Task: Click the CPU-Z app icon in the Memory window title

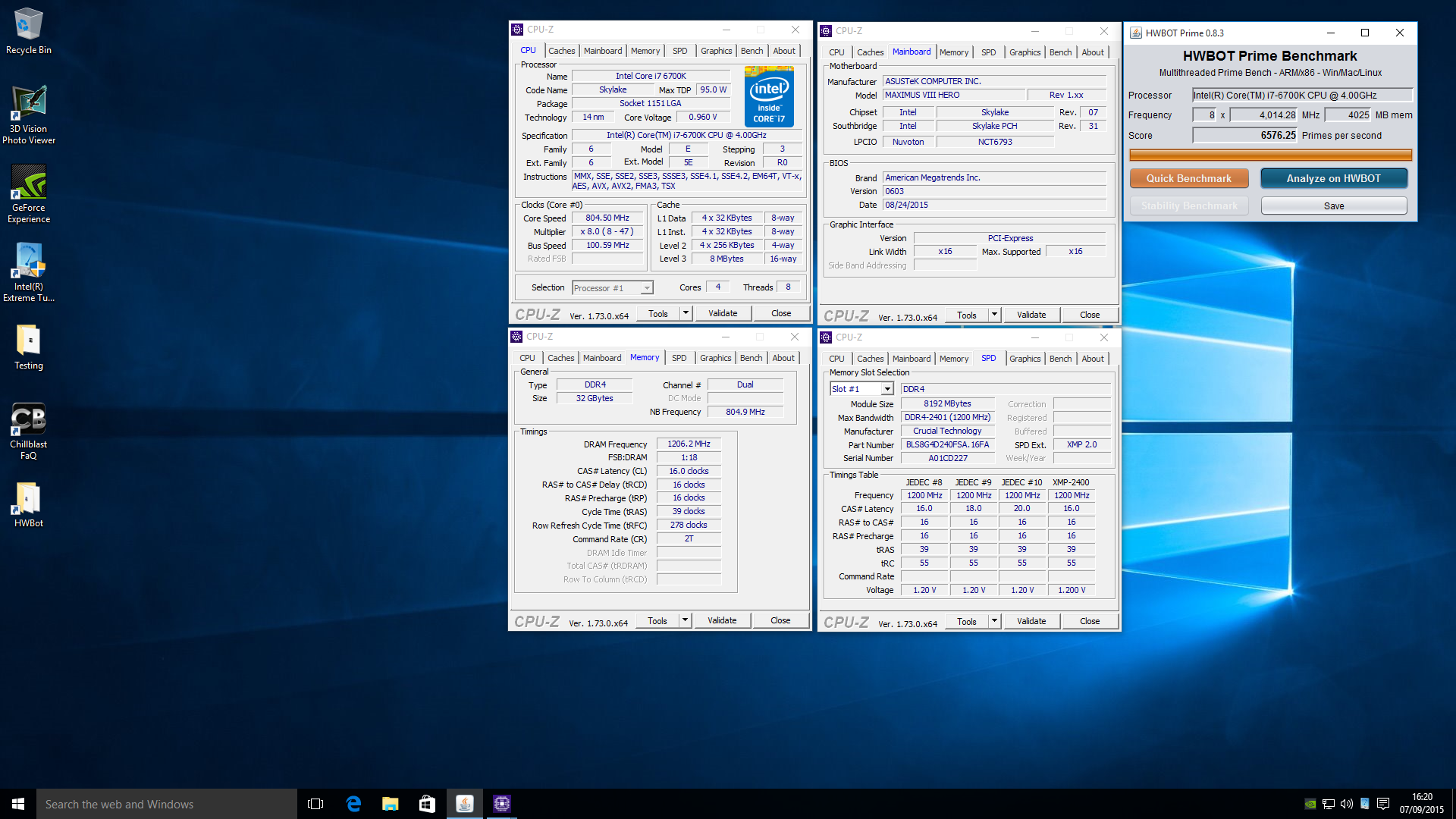Action: point(516,337)
